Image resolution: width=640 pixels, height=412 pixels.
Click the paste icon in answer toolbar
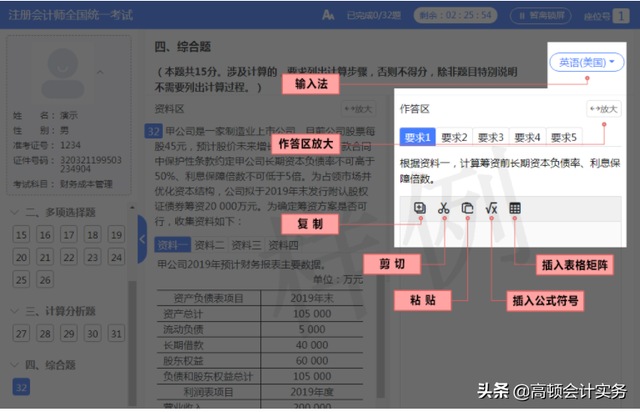pos(467,208)
